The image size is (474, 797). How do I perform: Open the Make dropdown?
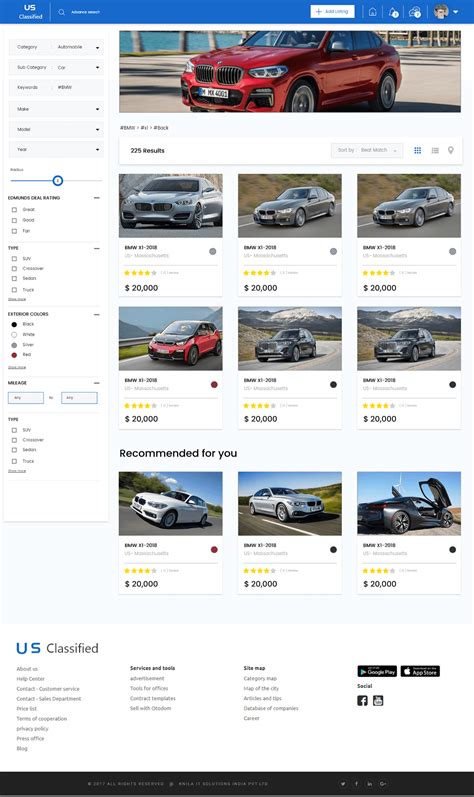(56, 109)
